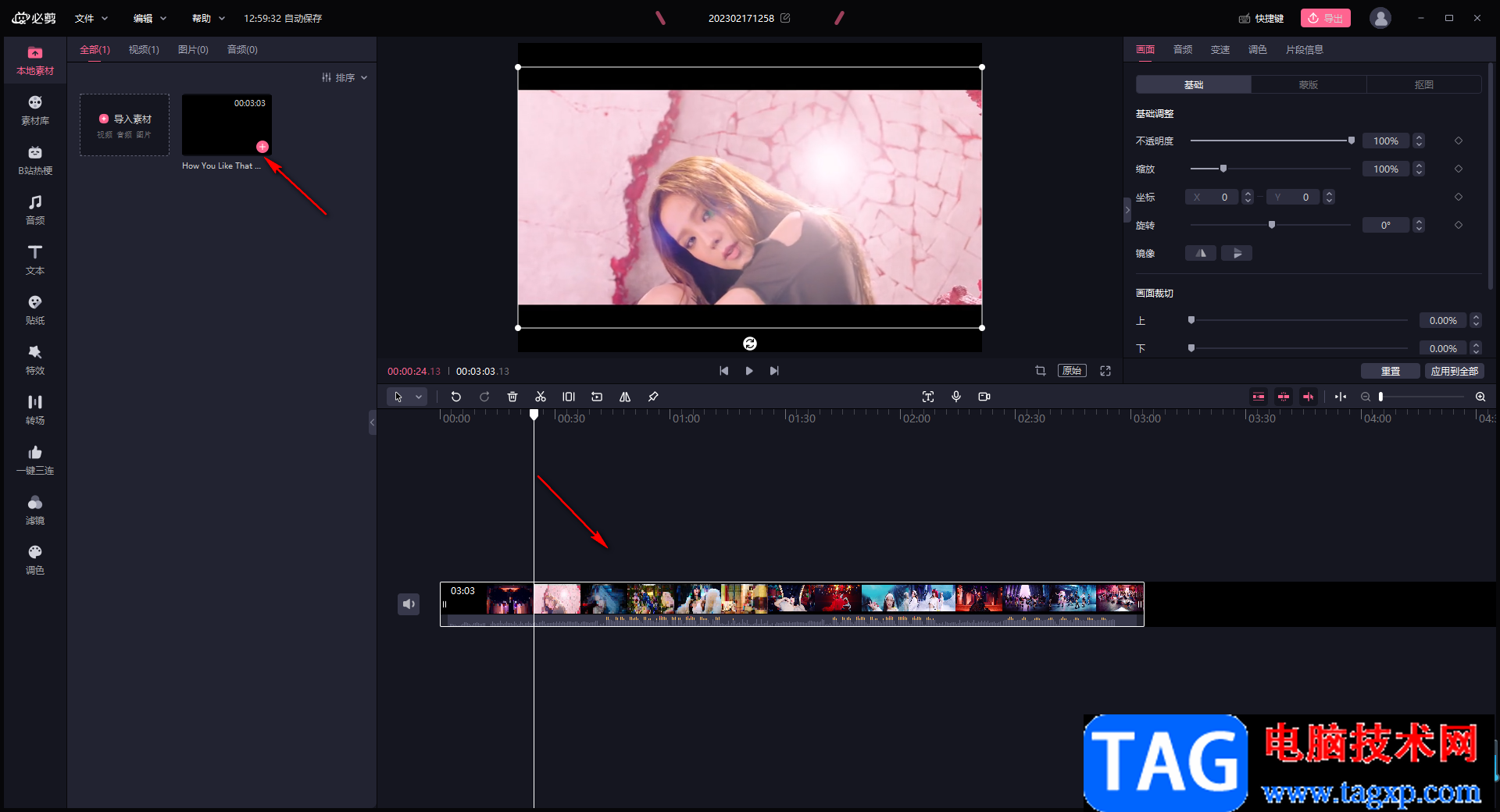1500x812 pixels.
Task: Open the 素材库 material library
Action: 35,111
